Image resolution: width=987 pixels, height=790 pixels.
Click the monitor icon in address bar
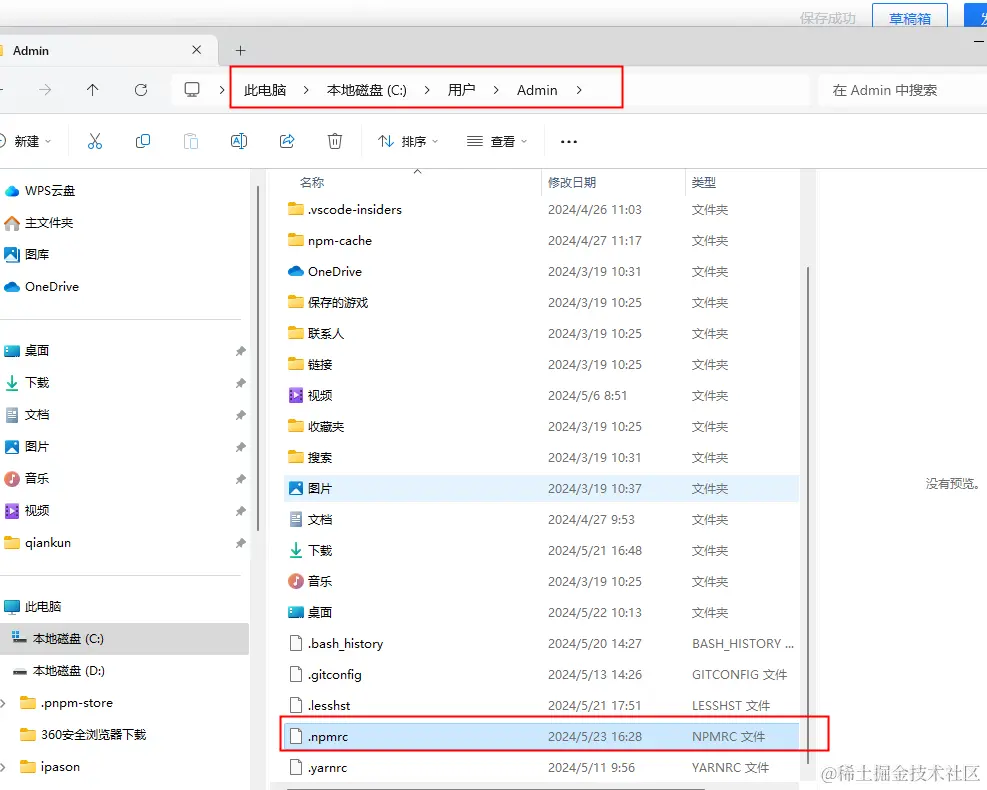tap(192, 89)
